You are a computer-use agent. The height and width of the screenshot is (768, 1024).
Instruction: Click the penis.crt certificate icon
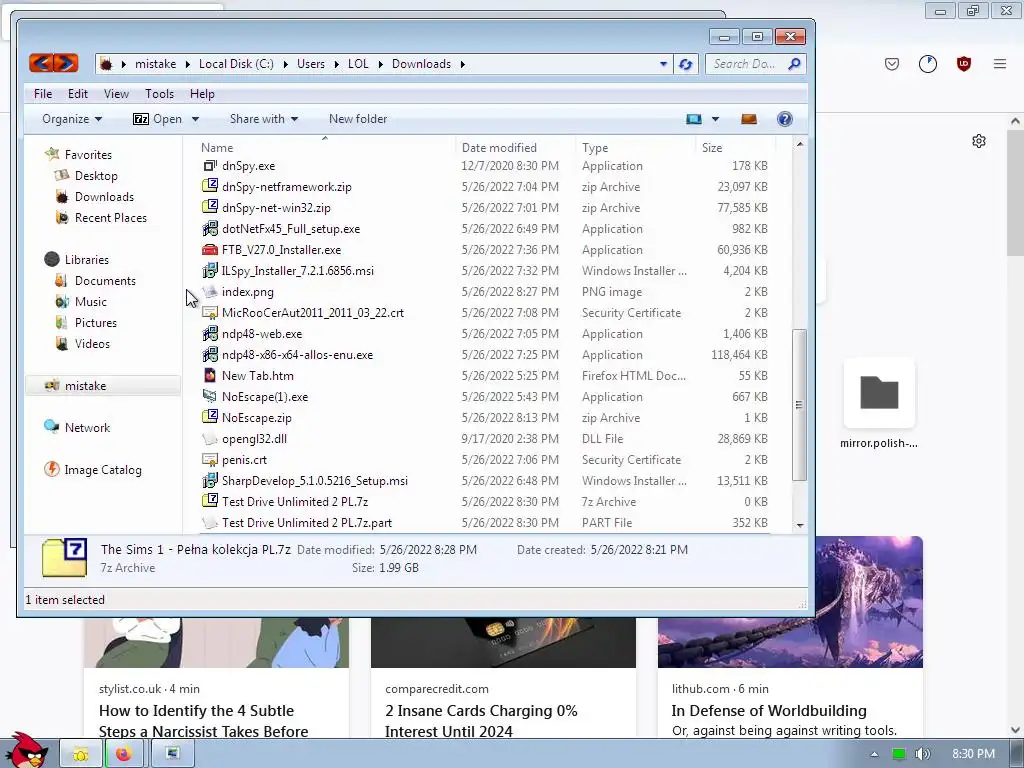(210, 460)
